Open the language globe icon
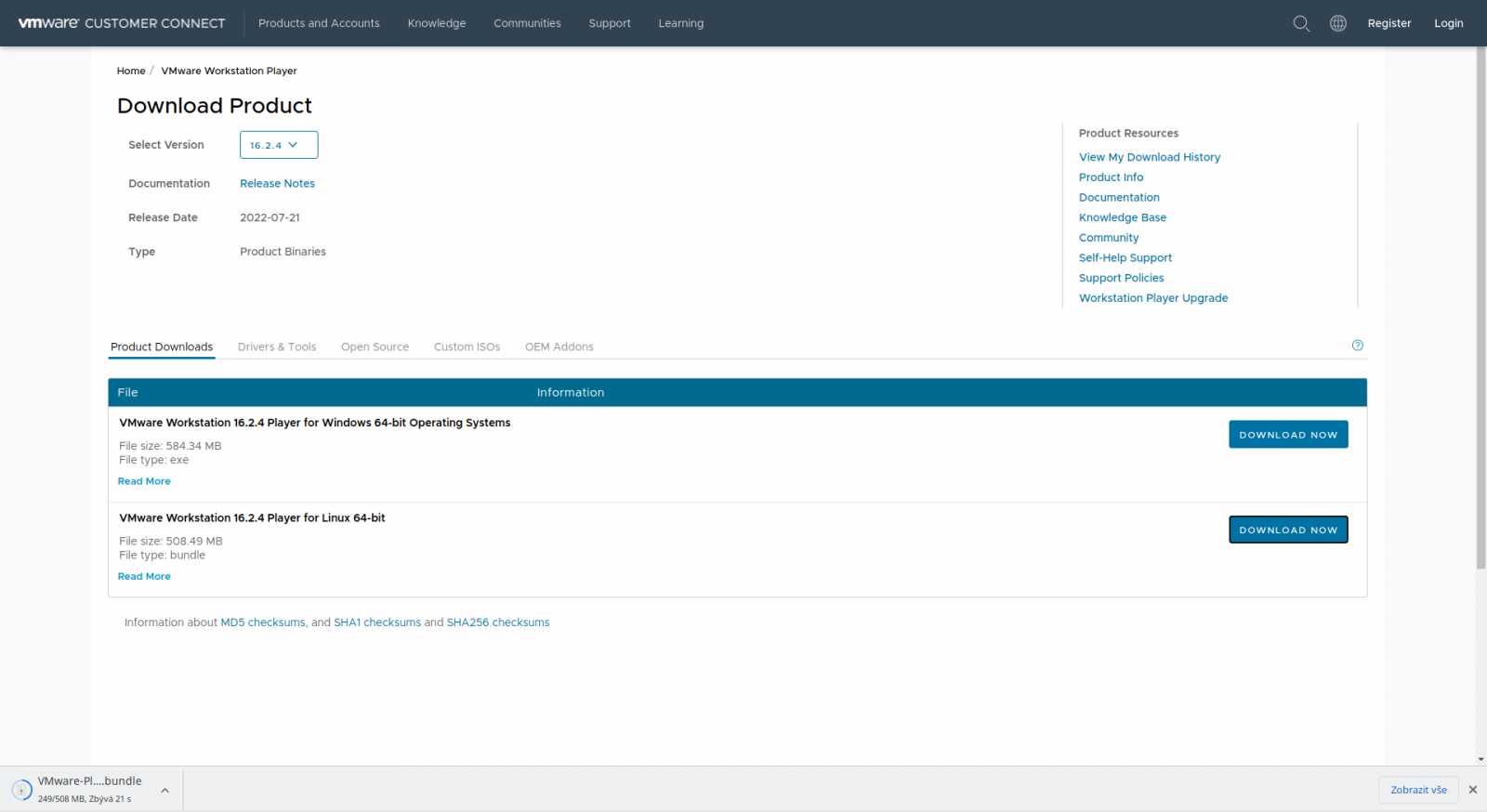Viewport: 1487px width, 812px height. [x=1338, y=23]
